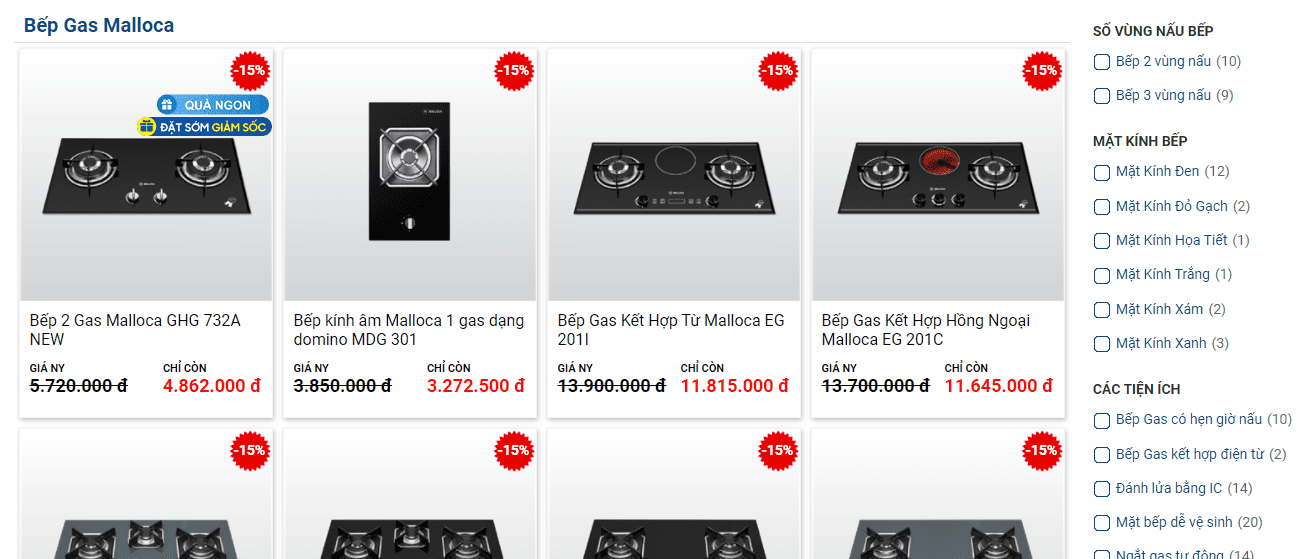Click the -15% badge on GHG 732A
The height and width of the screenshot is (559, 1314).
coord(250,70)
